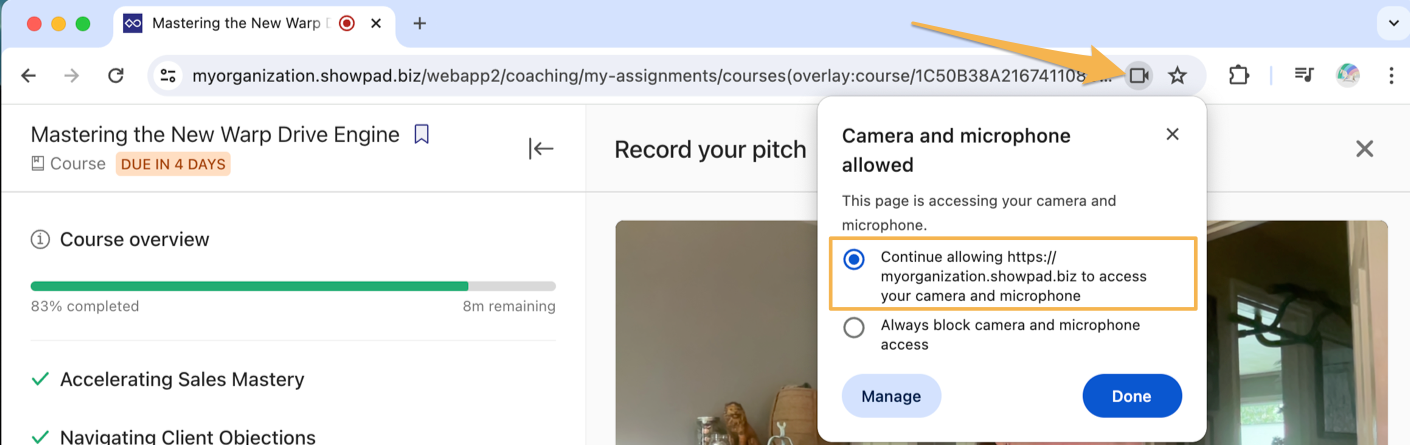1410x445 pixels.
Task: Bookmark the Warp Drive Engine course
Action: (x=422, y=134)
